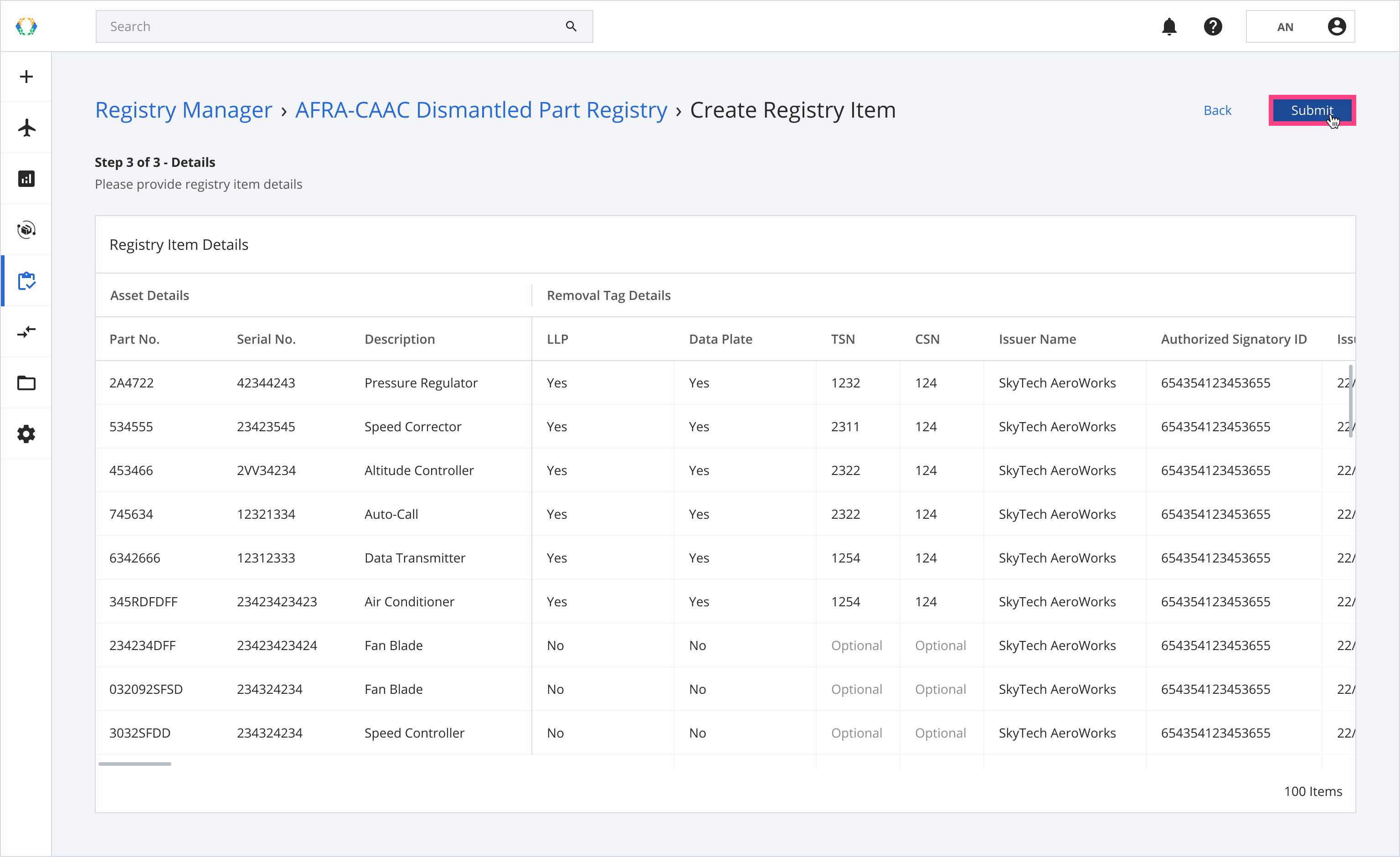Screen dimensions: 1400x857
Task: Click into the Search field
Action: [x=329, y=27]
